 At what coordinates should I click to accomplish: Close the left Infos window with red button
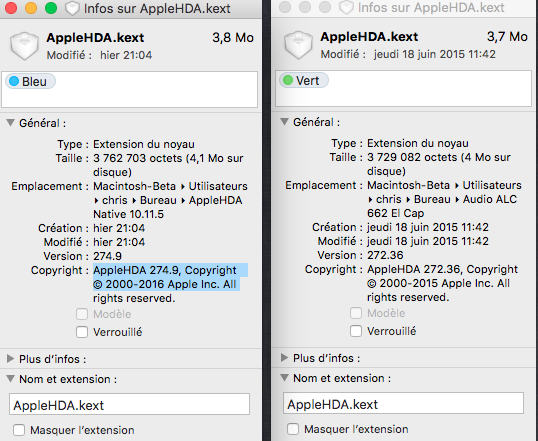[x=11, y=8]
